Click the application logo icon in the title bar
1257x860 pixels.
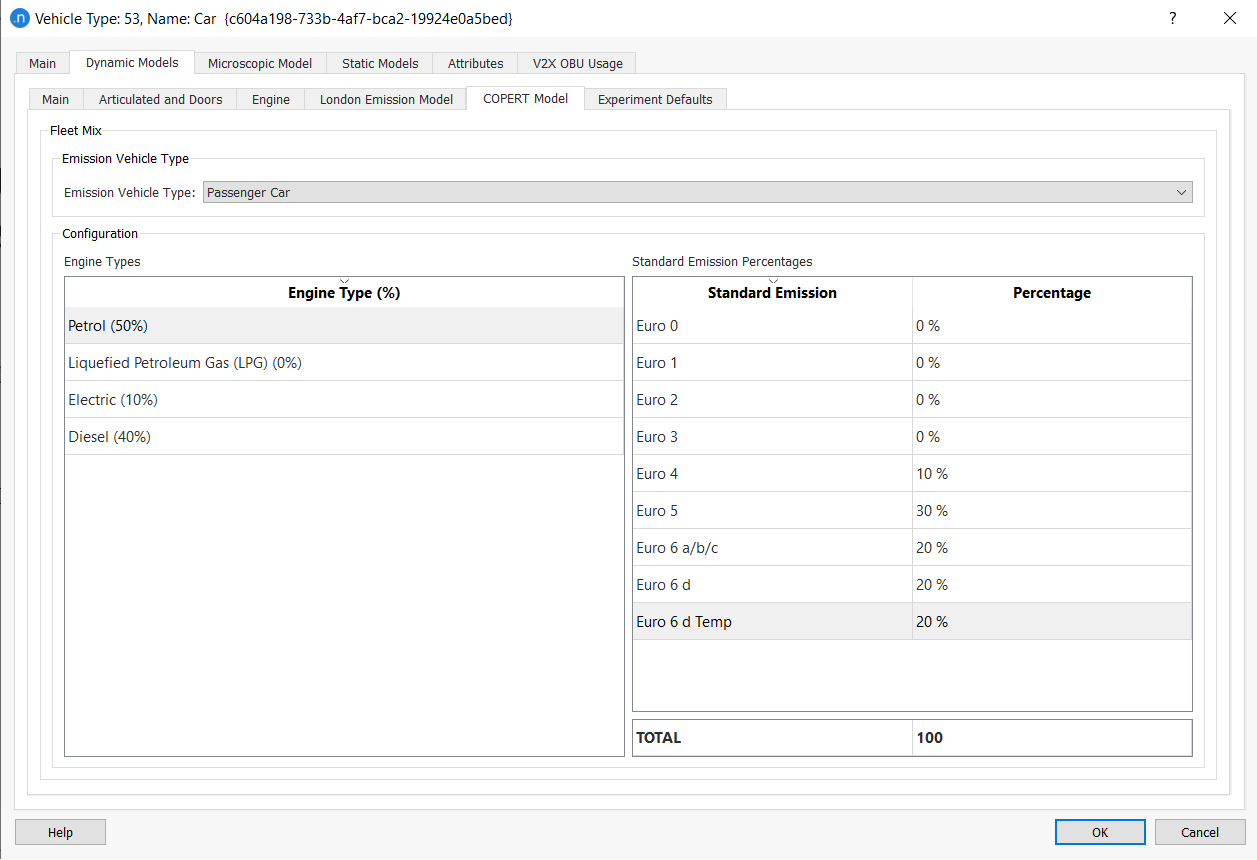click(20, 18)
